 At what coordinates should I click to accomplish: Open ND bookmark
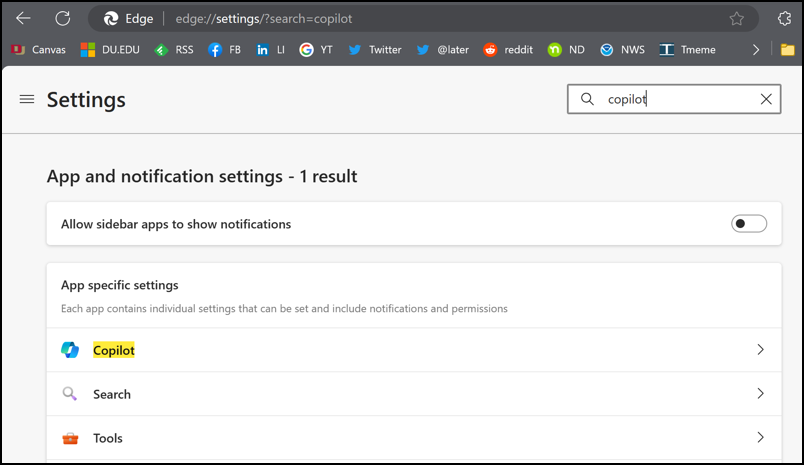click(x=566, y=50)
